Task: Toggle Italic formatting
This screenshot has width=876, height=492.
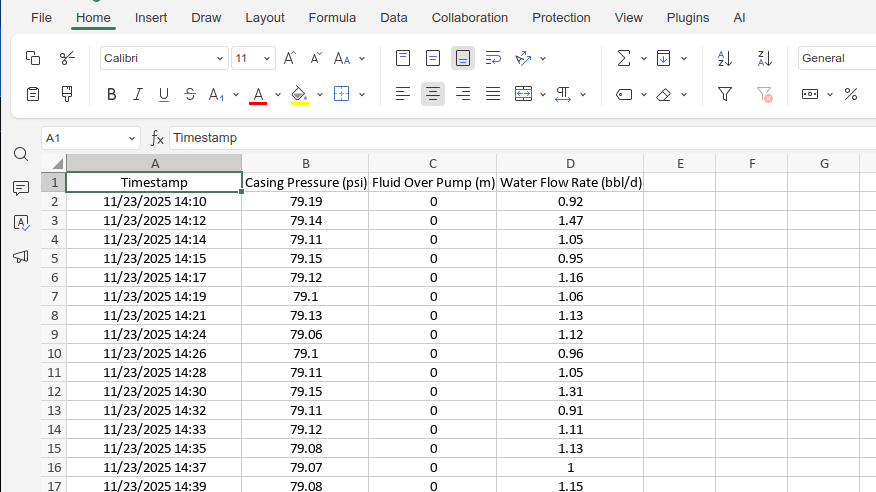Action: point(137,94)
